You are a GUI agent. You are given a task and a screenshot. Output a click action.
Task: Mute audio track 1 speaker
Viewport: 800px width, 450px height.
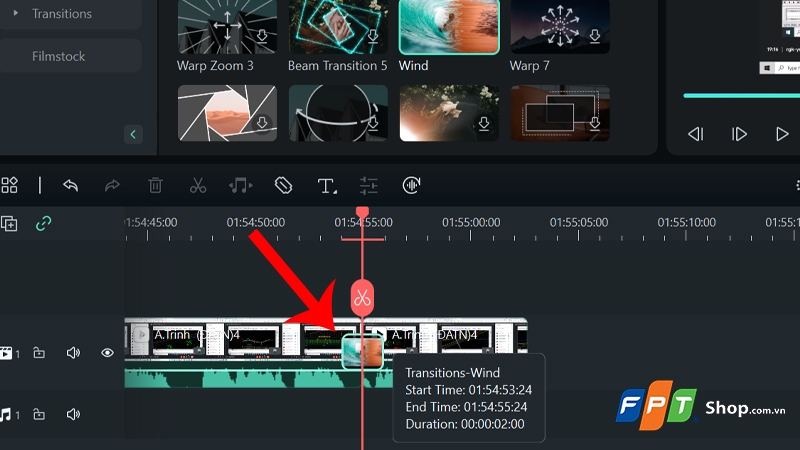(73, 414)
